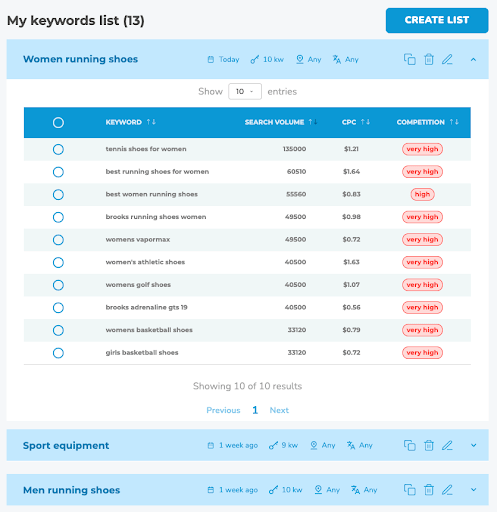Click location pin icon in Men running shoes row
497x512 pixels.
[318, 490]
